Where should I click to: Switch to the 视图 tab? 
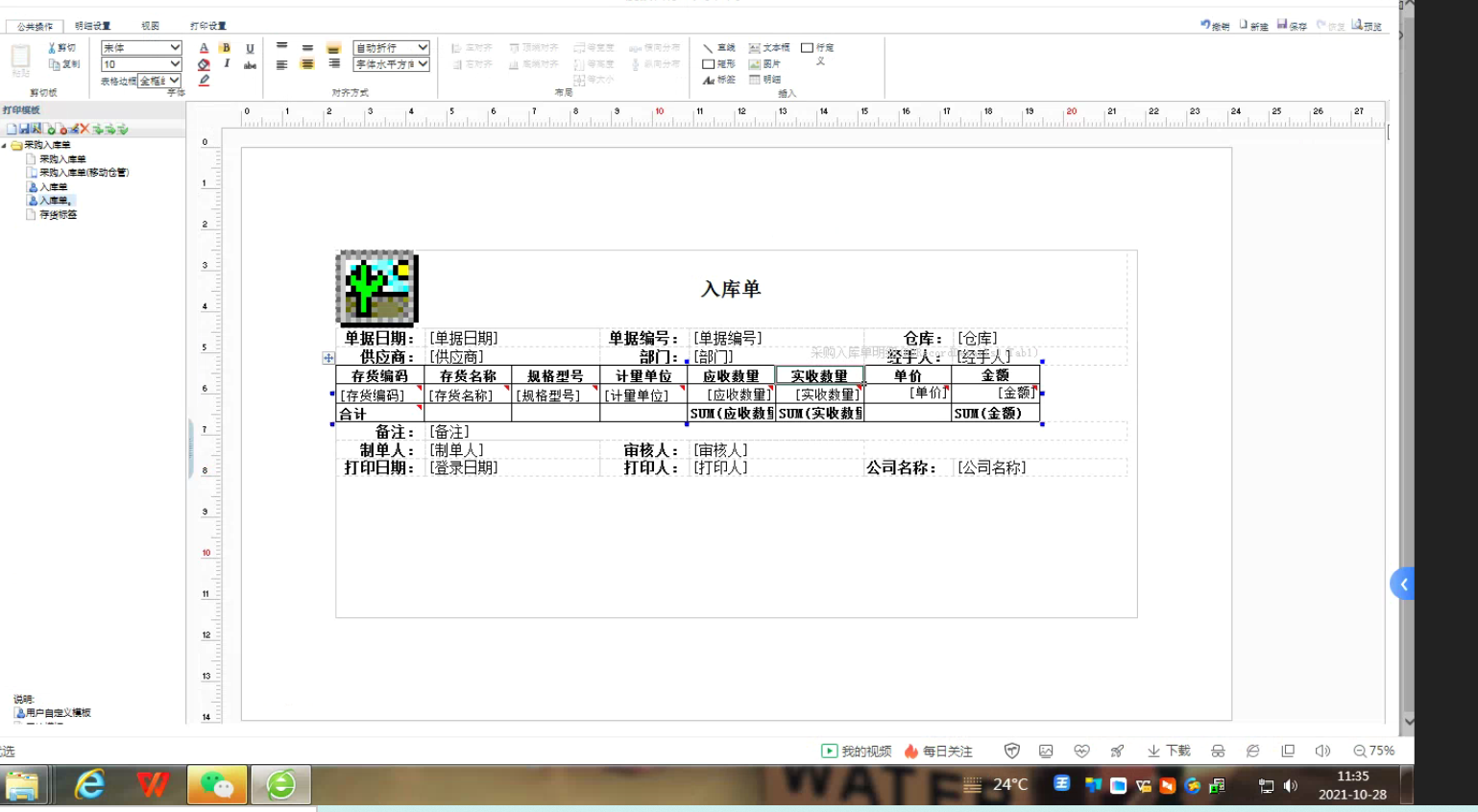pyautogui.click(x=150, y=26)
